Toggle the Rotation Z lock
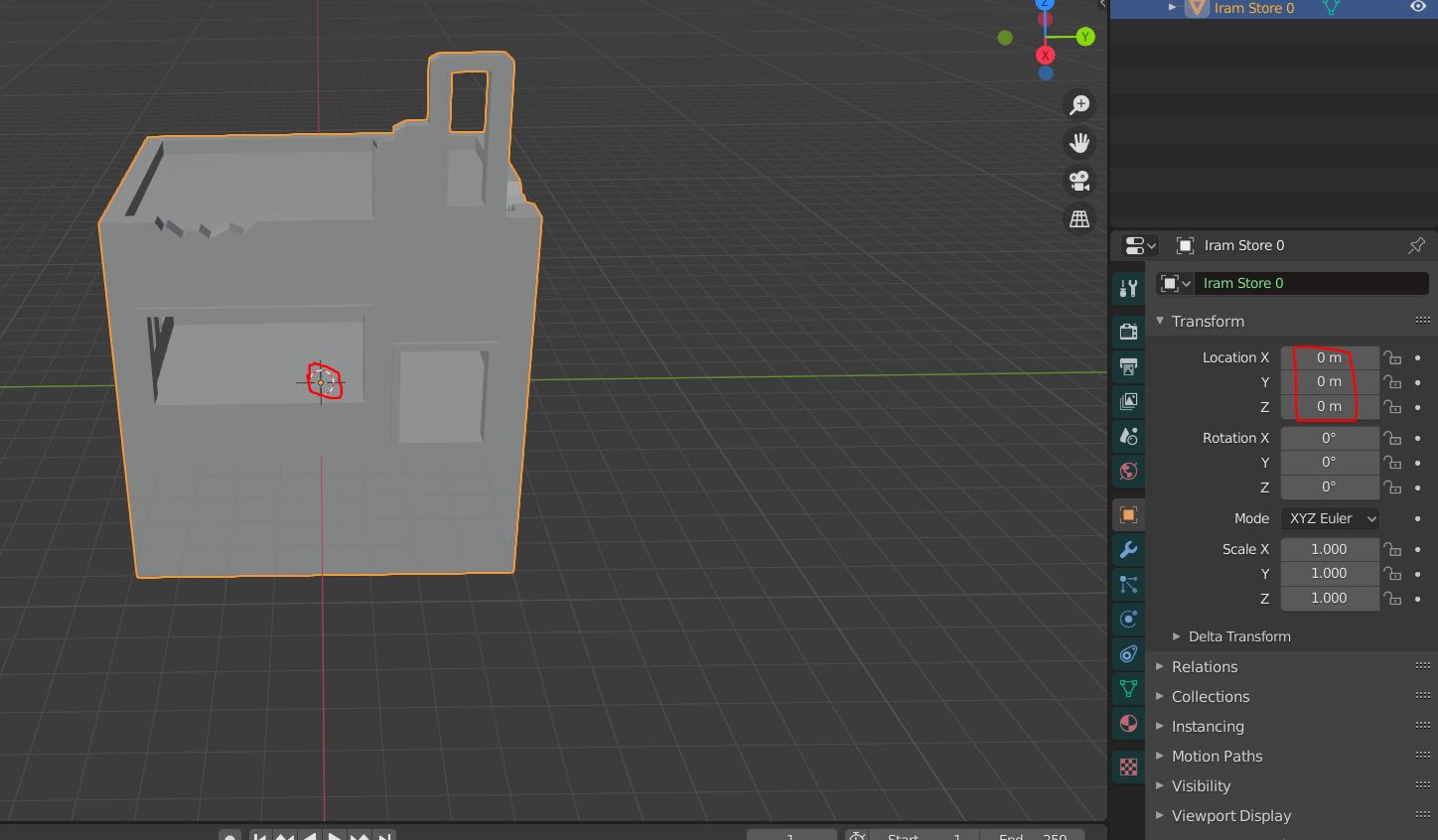The width and height of the screenshot is (1438, 840). point(1393,487)
